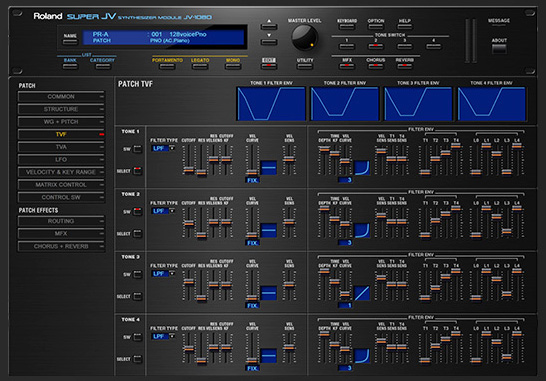Image resolution: width=546 pixels, height=381 pixels.
Task: Open the CONTROL SW page
Action: [x=61, y=197]
